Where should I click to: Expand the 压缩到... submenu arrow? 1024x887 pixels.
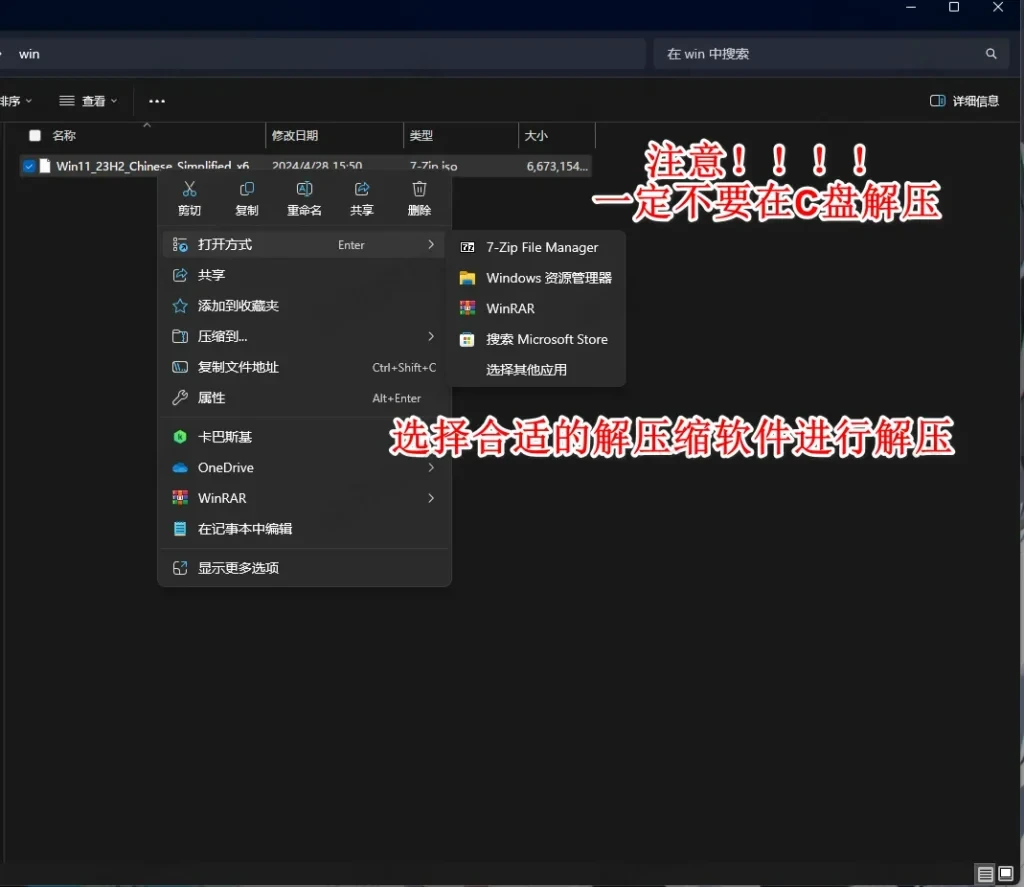pyautogui.click(x=431, y=336)
